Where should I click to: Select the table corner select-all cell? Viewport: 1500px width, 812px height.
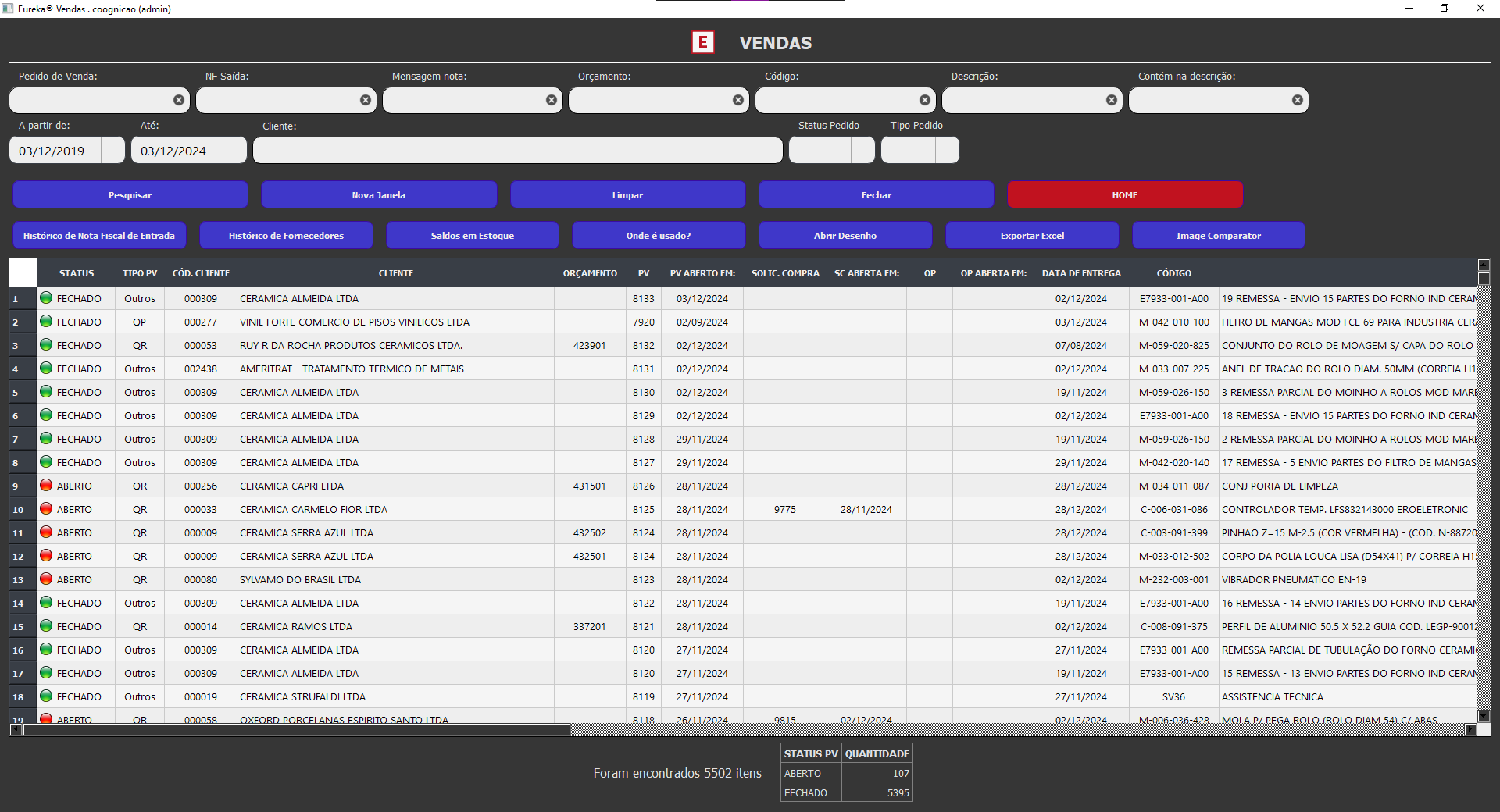tap(23, 273)
